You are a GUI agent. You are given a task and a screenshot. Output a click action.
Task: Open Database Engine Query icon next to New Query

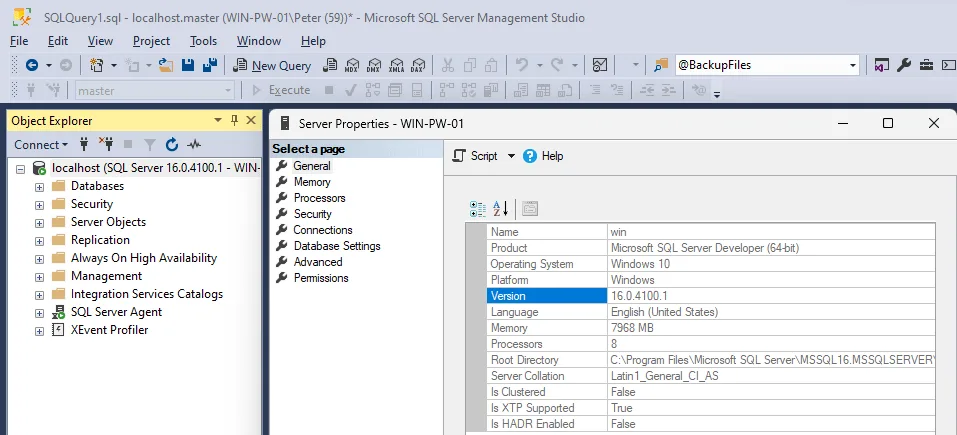tap(330, 65)
